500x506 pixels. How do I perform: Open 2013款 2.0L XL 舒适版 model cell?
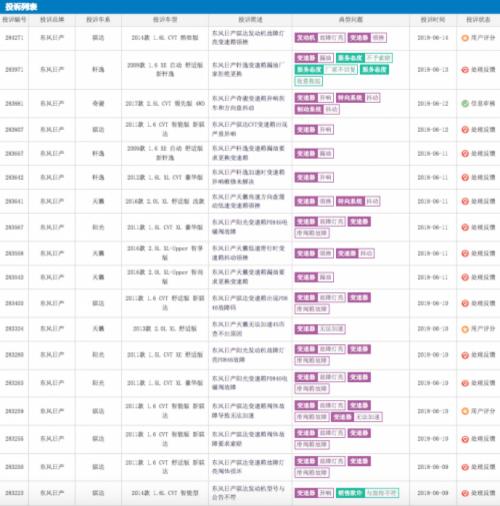165,329
